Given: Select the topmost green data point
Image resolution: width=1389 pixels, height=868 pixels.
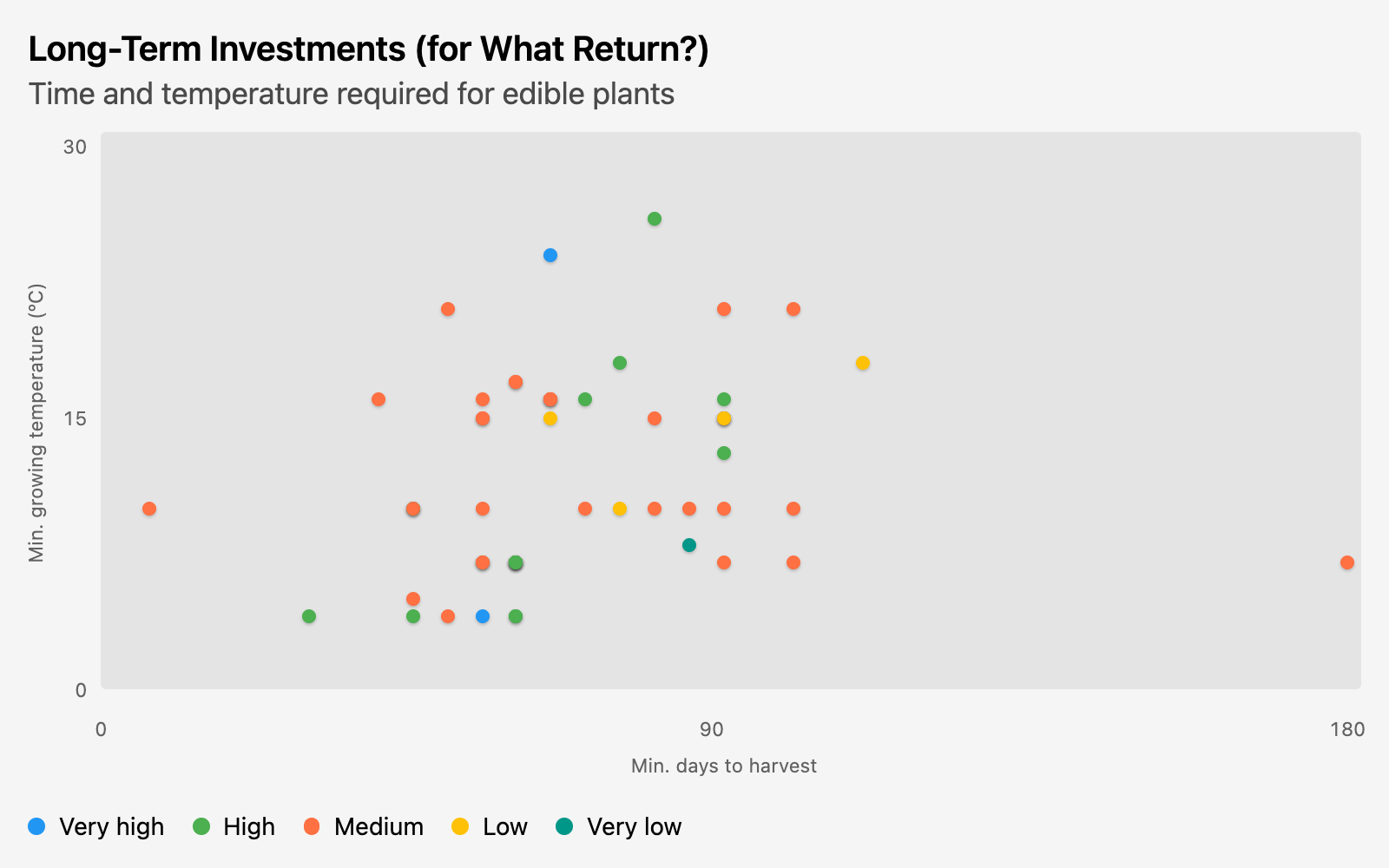Looking at the screenshot, I should tap(655, 219).
